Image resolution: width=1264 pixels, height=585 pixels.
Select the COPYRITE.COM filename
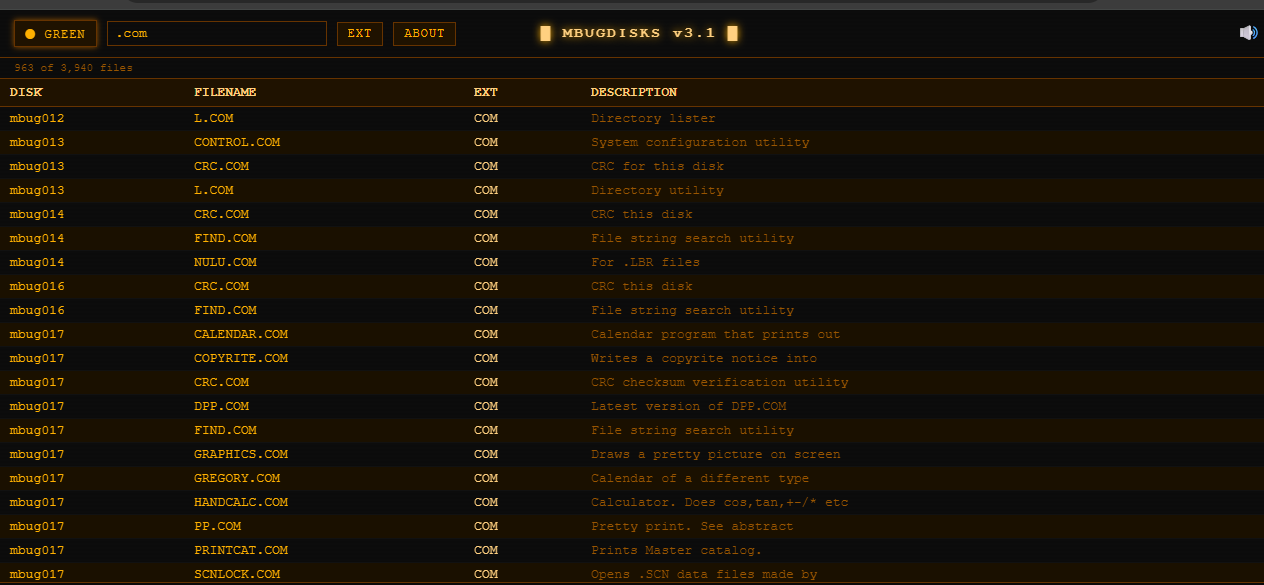pos(241,358)
